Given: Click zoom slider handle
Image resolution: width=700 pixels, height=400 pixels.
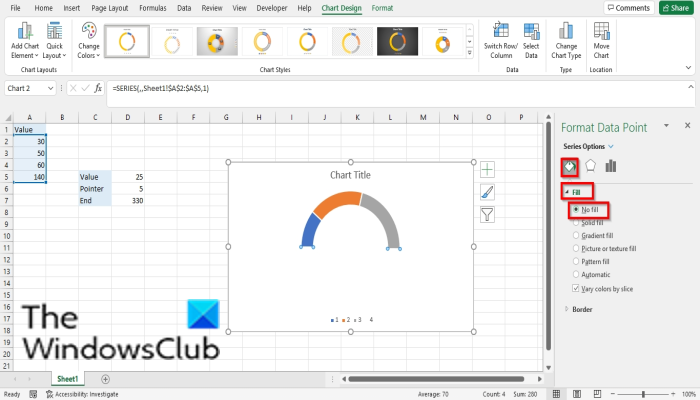Looking at the screenshot, I should (x=643, y=394).
